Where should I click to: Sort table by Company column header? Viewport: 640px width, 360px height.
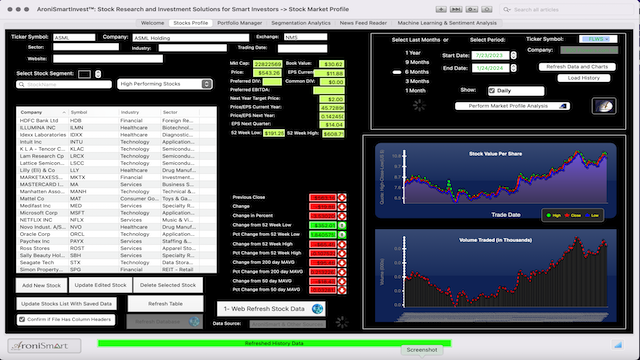[42, 112]
